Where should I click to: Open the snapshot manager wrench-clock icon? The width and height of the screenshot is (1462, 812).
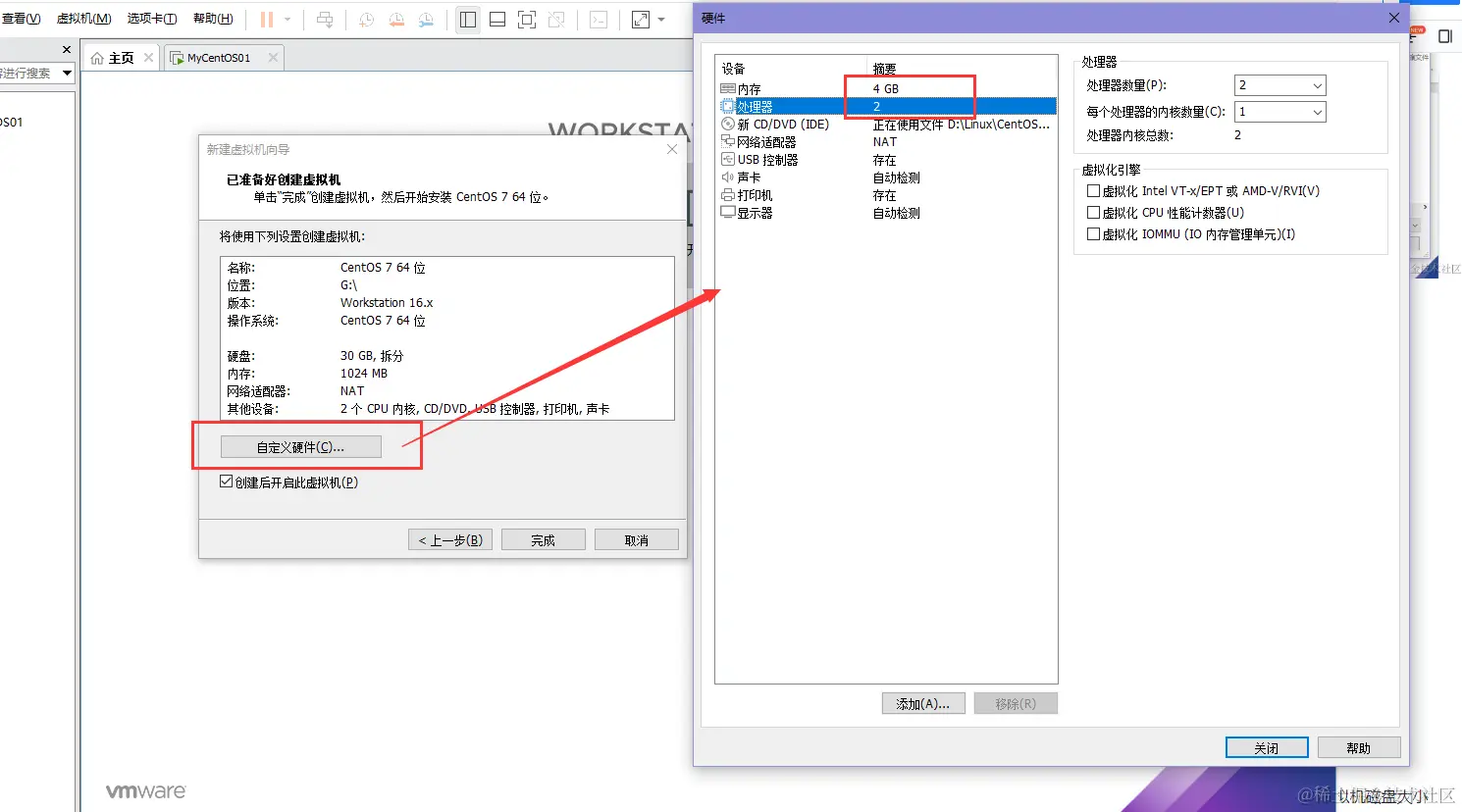click(x=426, y=20)
